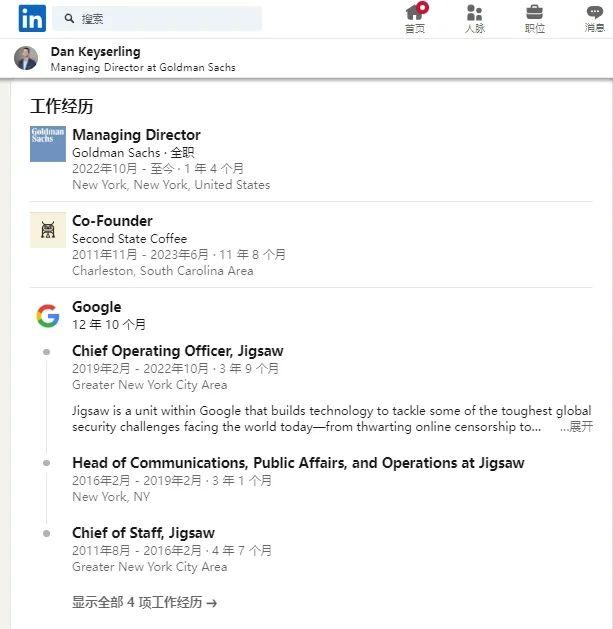Open the Second State Coffee logo
This screenshot has height=629, width=613.
48,230
